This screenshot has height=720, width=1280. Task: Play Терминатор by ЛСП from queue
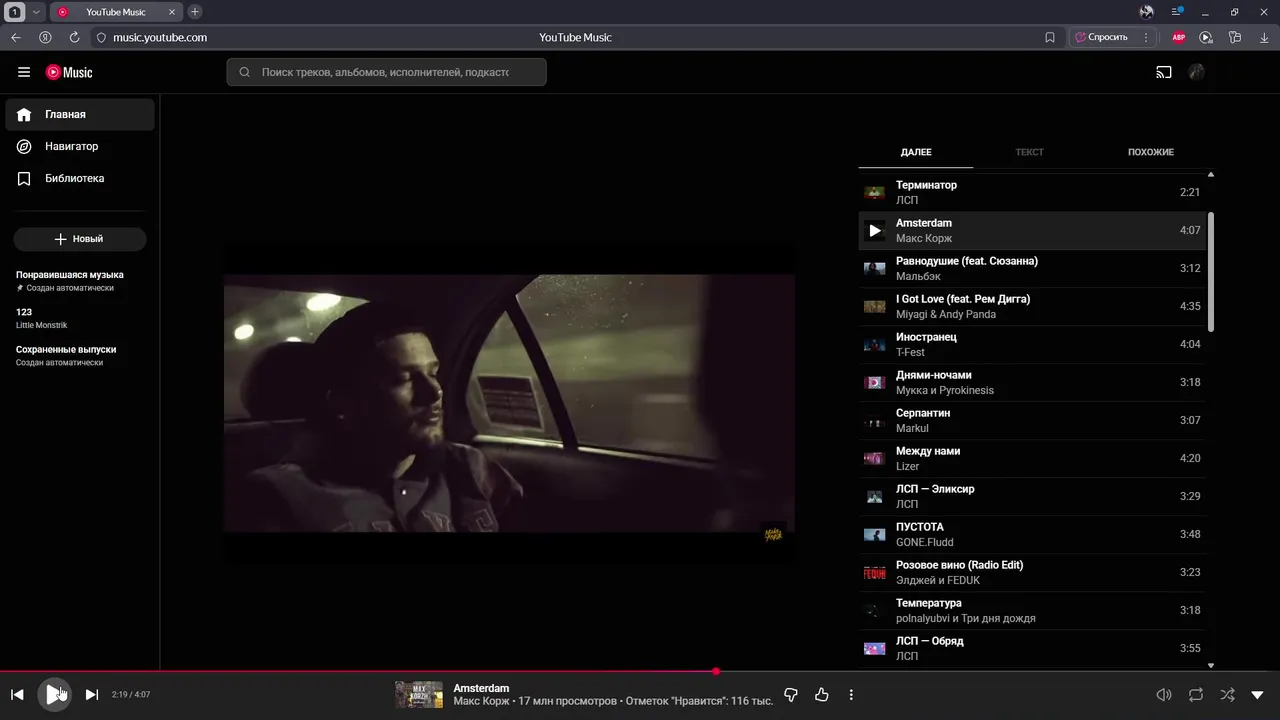1033,192
